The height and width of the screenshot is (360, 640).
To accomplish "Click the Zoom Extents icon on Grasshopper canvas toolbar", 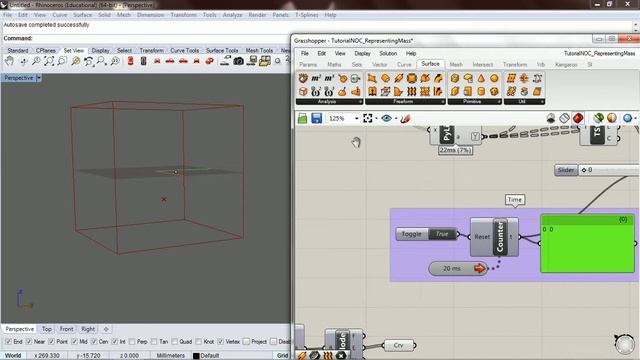I will 368,118.
